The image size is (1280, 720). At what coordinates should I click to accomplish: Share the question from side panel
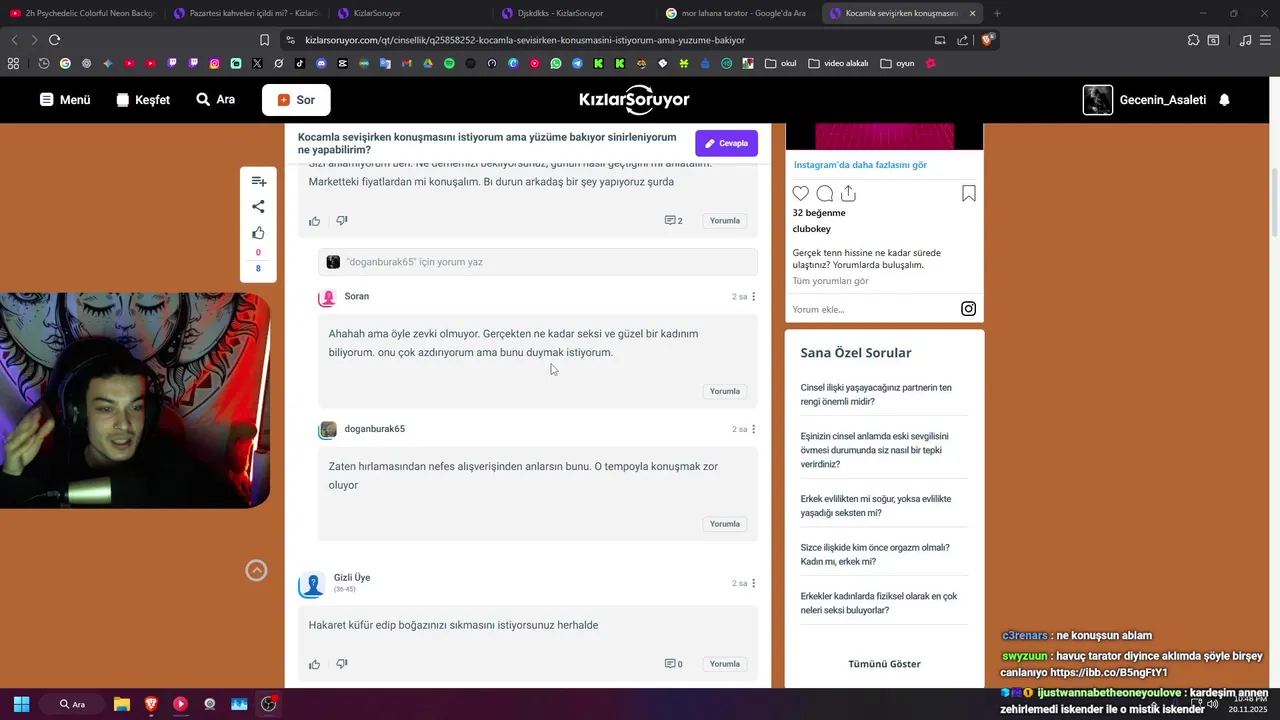click(x=258, y=207)
